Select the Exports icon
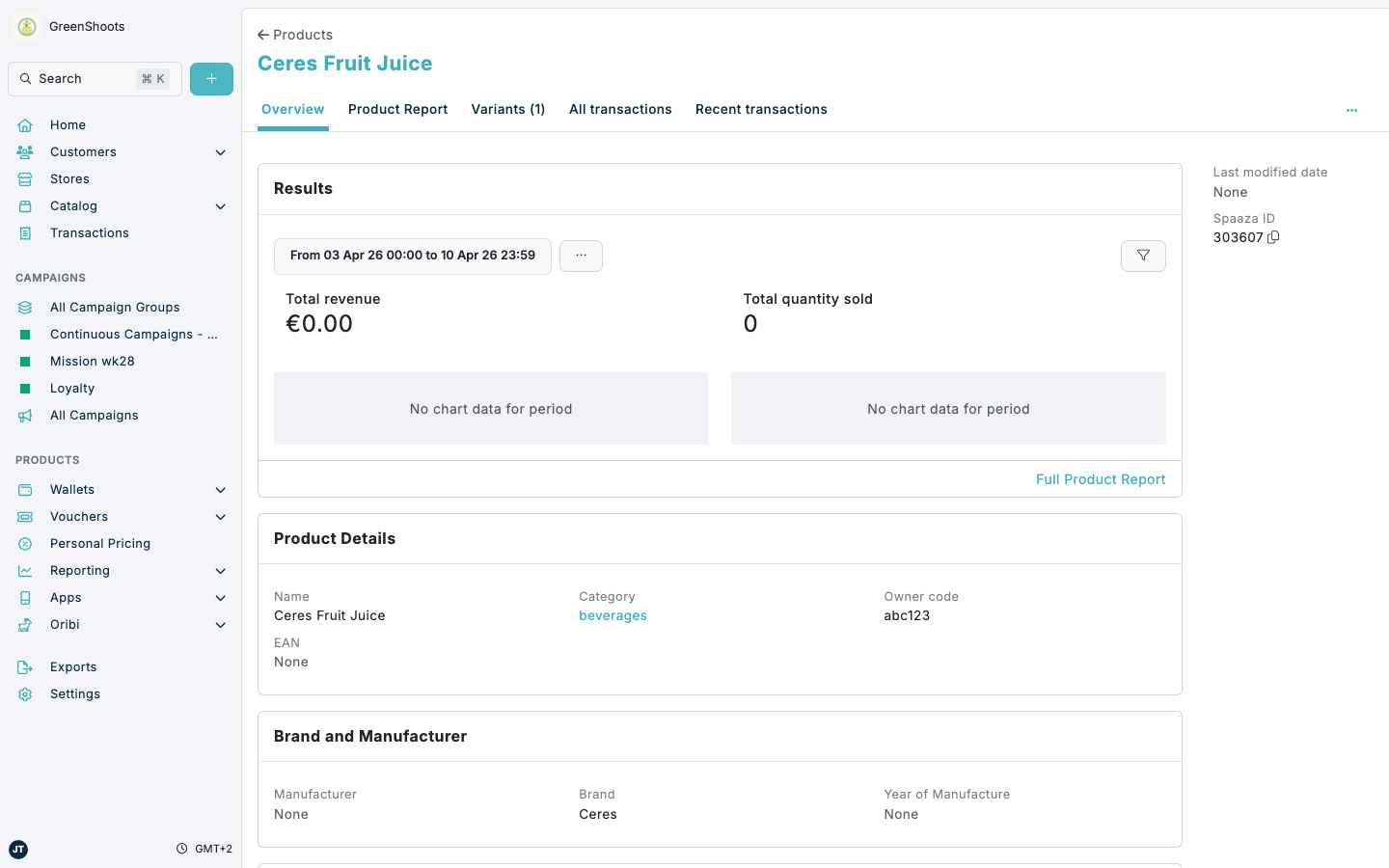 (x=25, y=666)
